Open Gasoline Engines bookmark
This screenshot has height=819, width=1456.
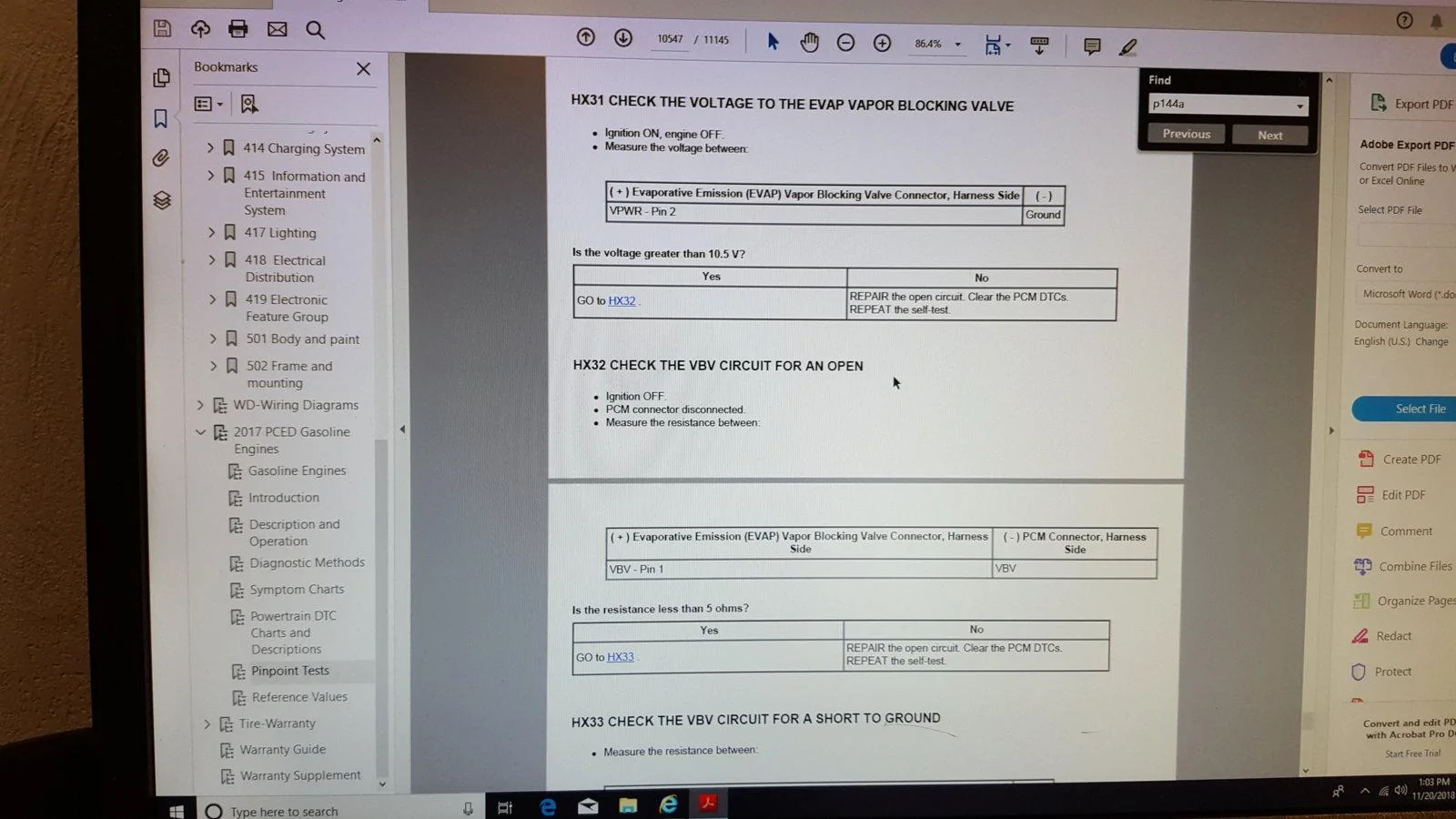tap(298, 470)
